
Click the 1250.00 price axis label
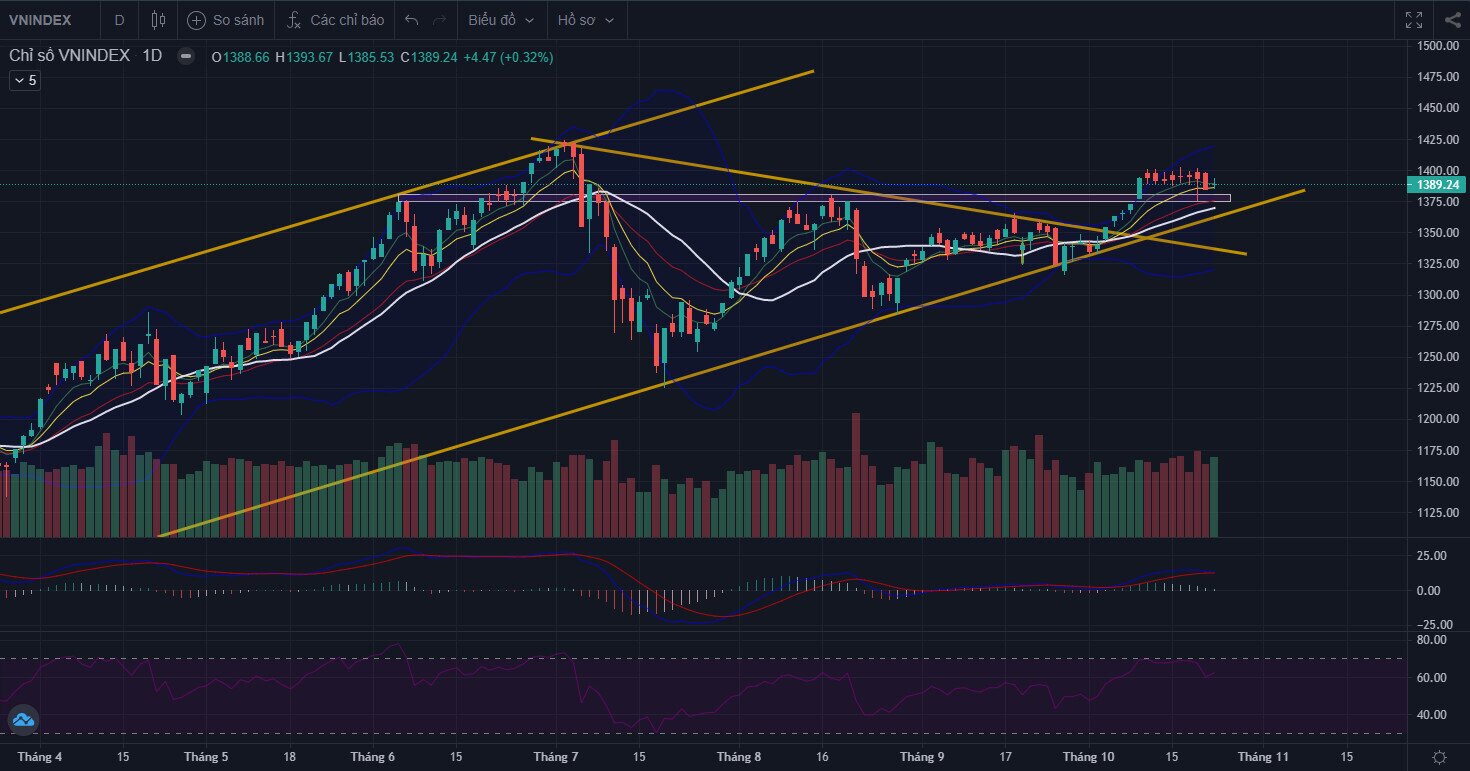[x=1440, y=357]
